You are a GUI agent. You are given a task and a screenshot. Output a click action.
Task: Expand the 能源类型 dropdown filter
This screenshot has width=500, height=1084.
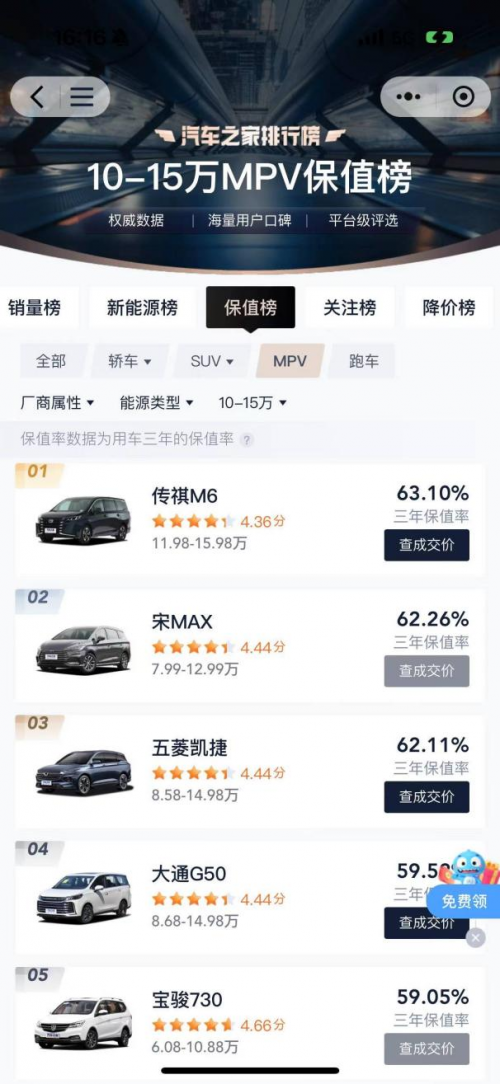(156, 402)
